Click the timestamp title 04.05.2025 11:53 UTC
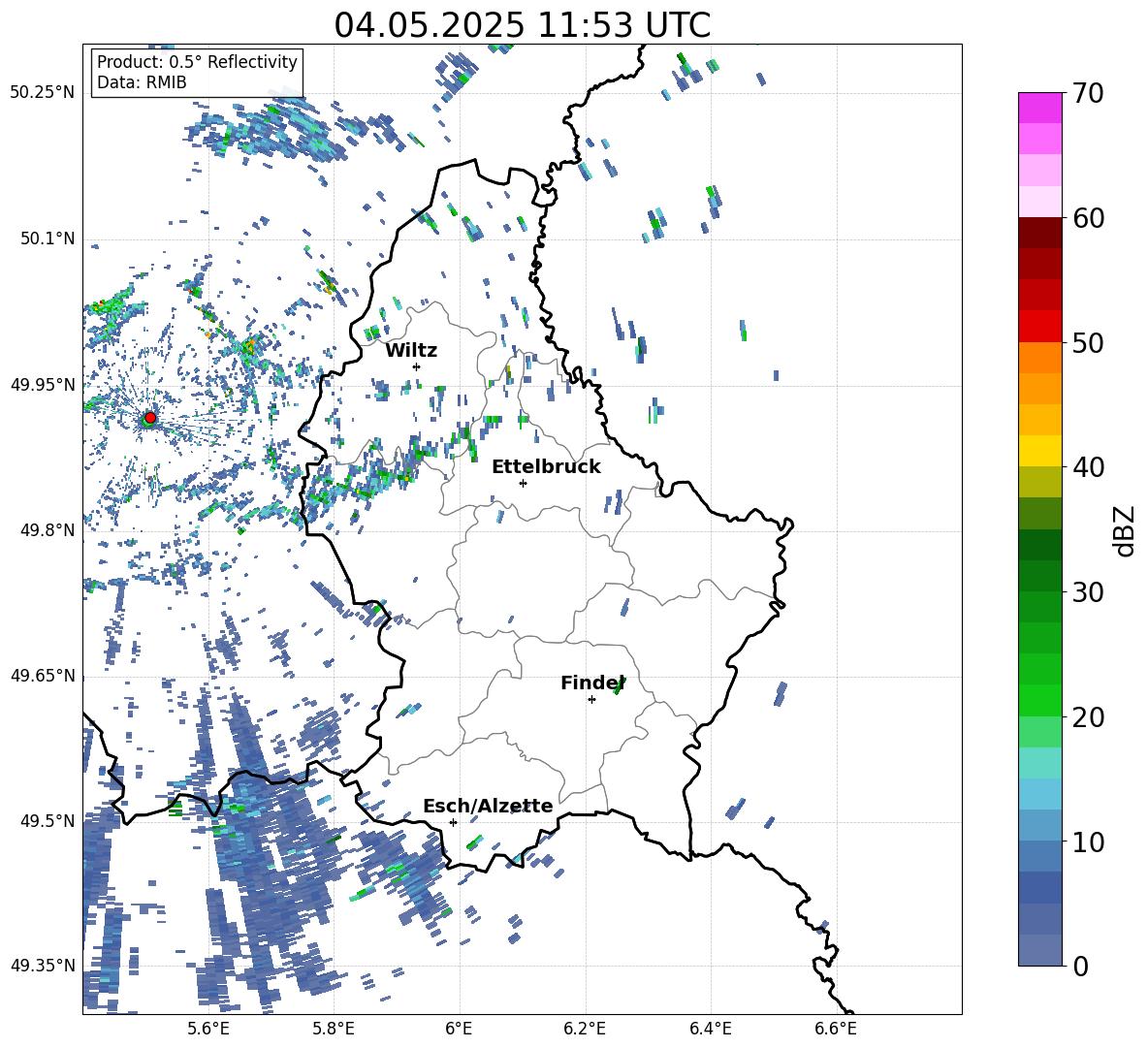The width and height of the screenshot is (1148, 1048). (x=522, y=25)
